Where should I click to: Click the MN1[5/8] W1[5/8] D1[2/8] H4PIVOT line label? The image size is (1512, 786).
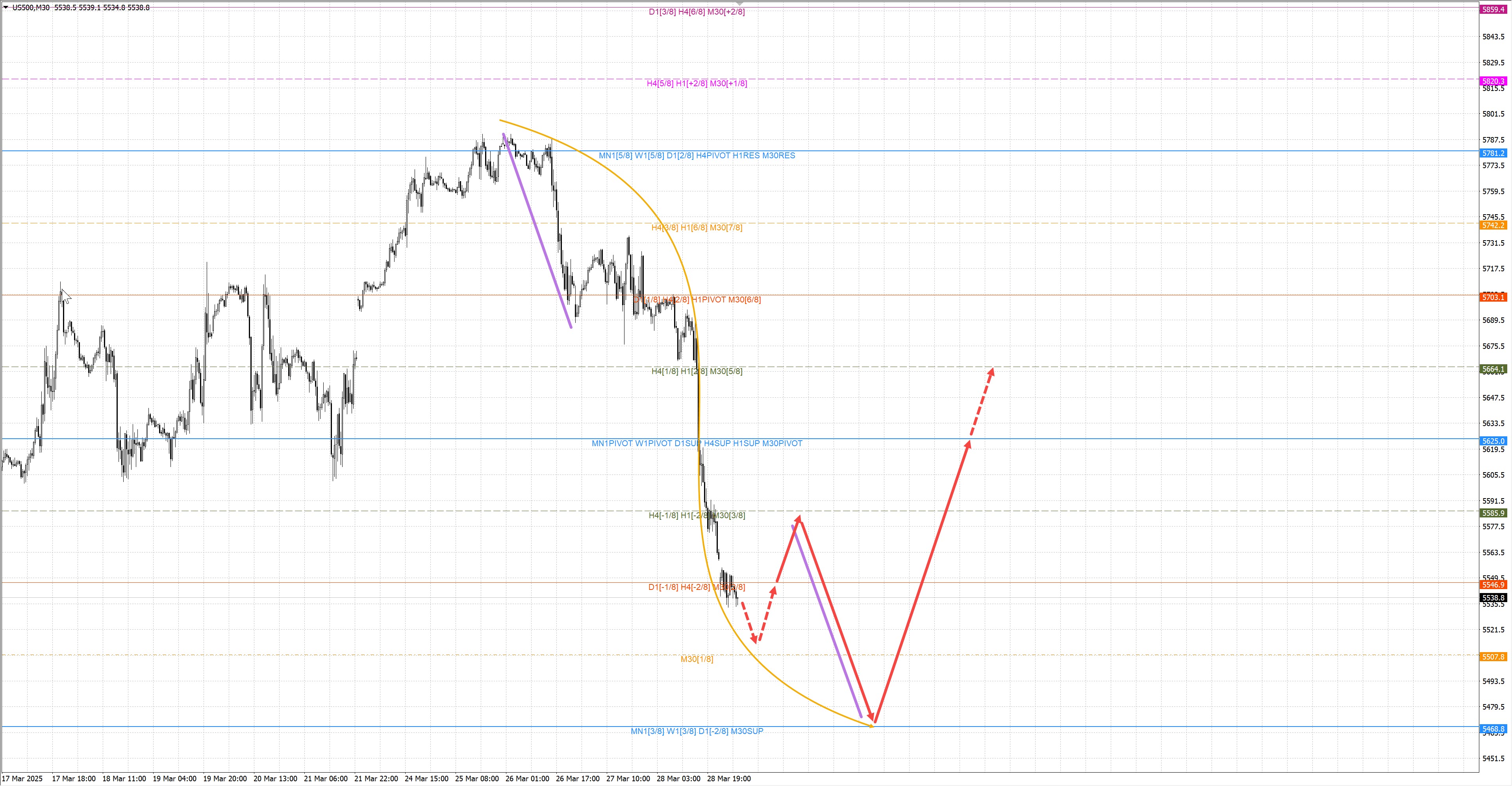pyautogui.click(x=697, y=156)
